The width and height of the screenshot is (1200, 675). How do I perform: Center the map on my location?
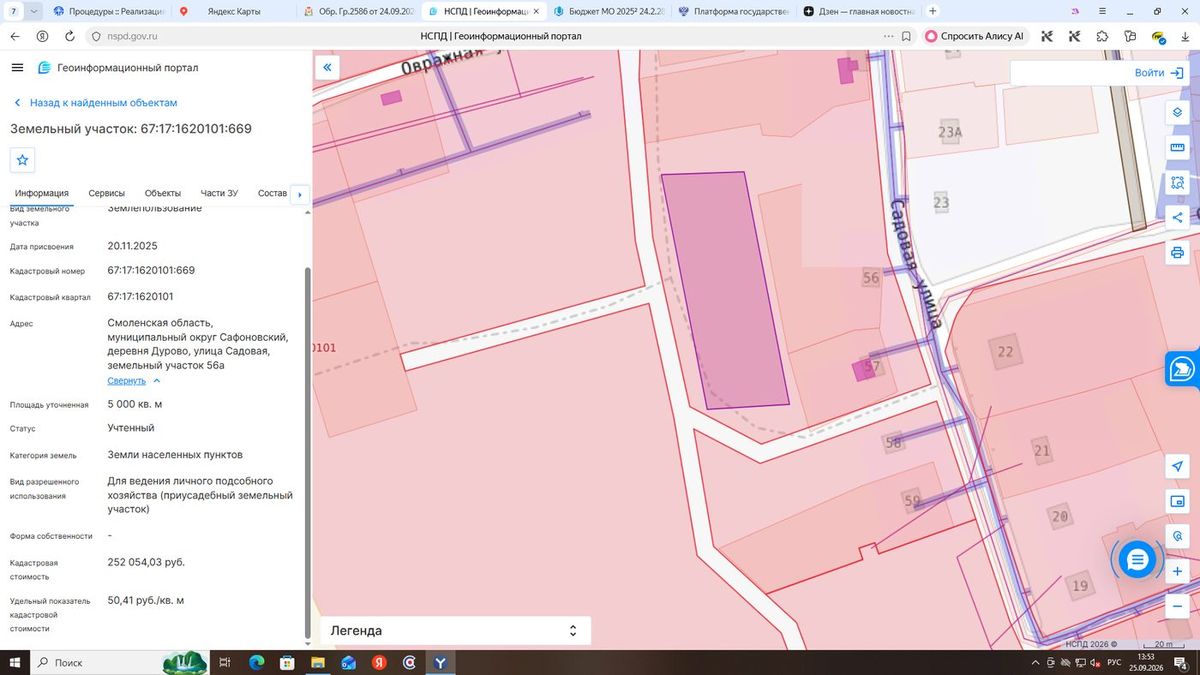1178,467
